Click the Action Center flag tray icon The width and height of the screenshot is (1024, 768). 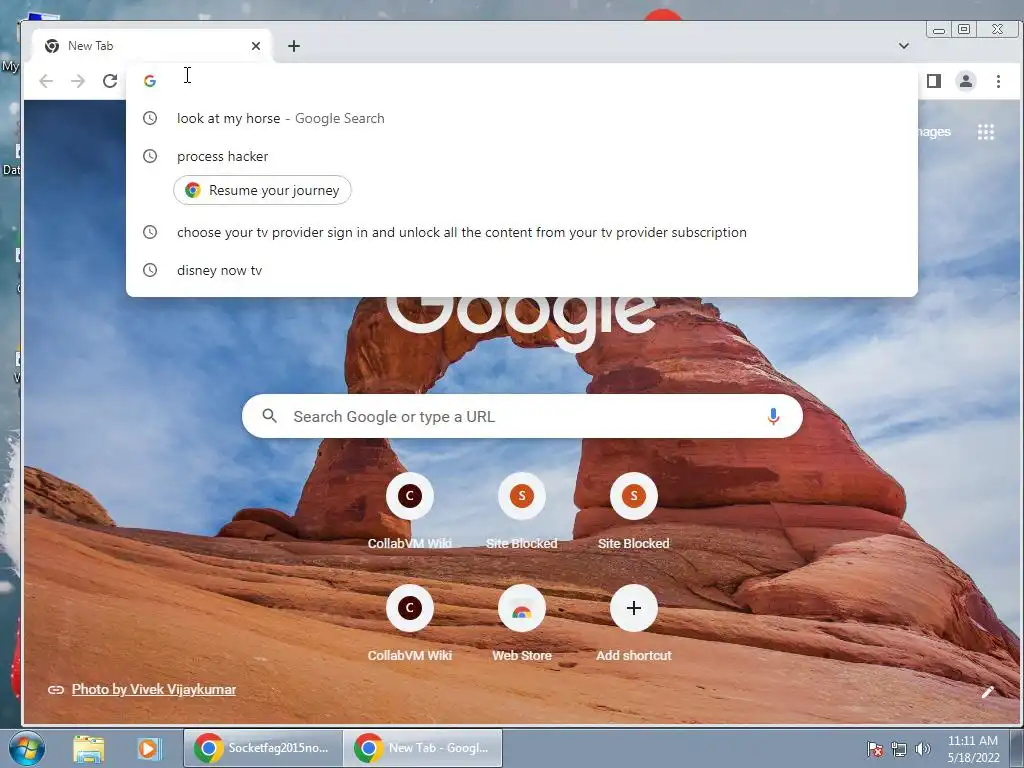[x=875, y=749]
